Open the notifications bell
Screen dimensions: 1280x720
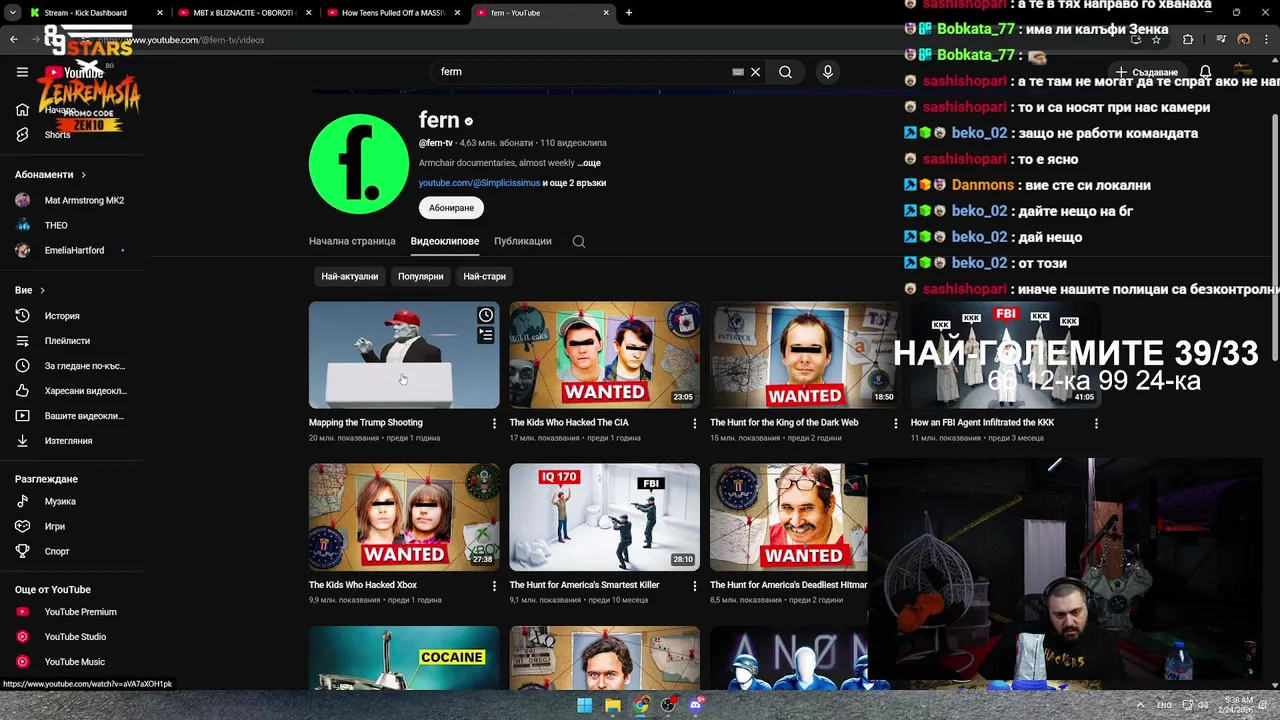coord(1206,72)
